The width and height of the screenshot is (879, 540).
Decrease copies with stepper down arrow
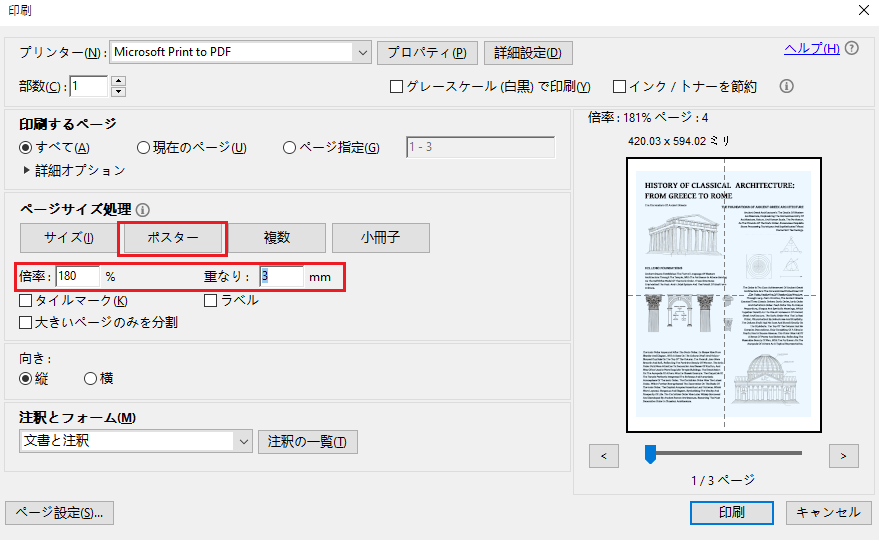pyautogui.click(x=118, y=91)
